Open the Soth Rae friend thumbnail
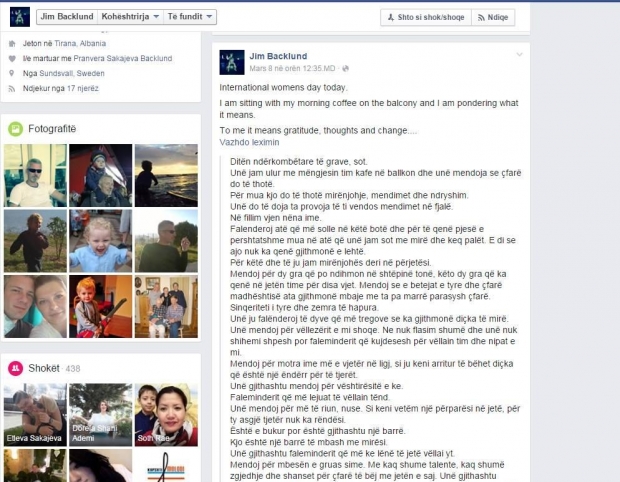The image size is (620, 482). 166,415
